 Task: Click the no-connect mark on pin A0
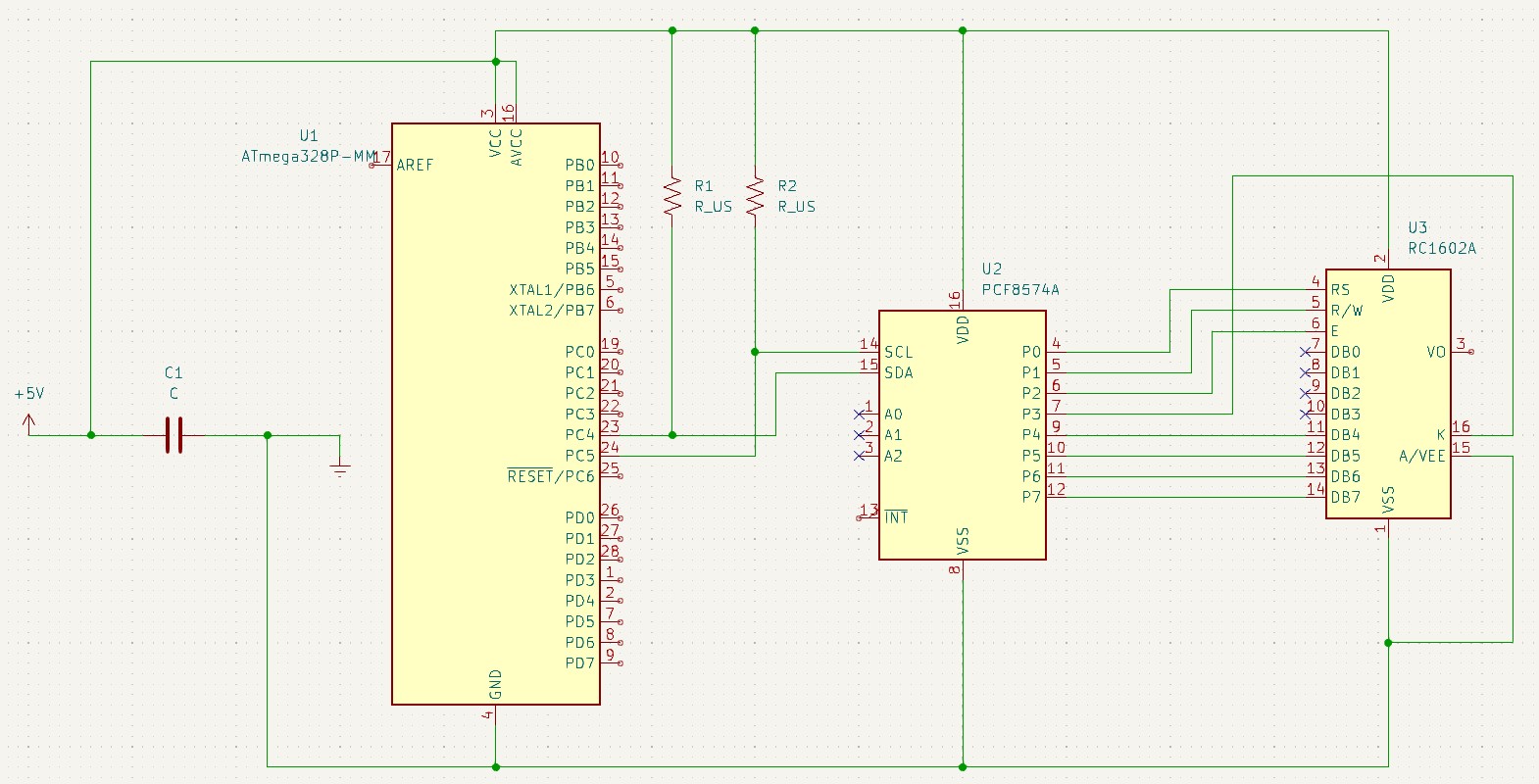pyautogui.click(x=859, y=415)
